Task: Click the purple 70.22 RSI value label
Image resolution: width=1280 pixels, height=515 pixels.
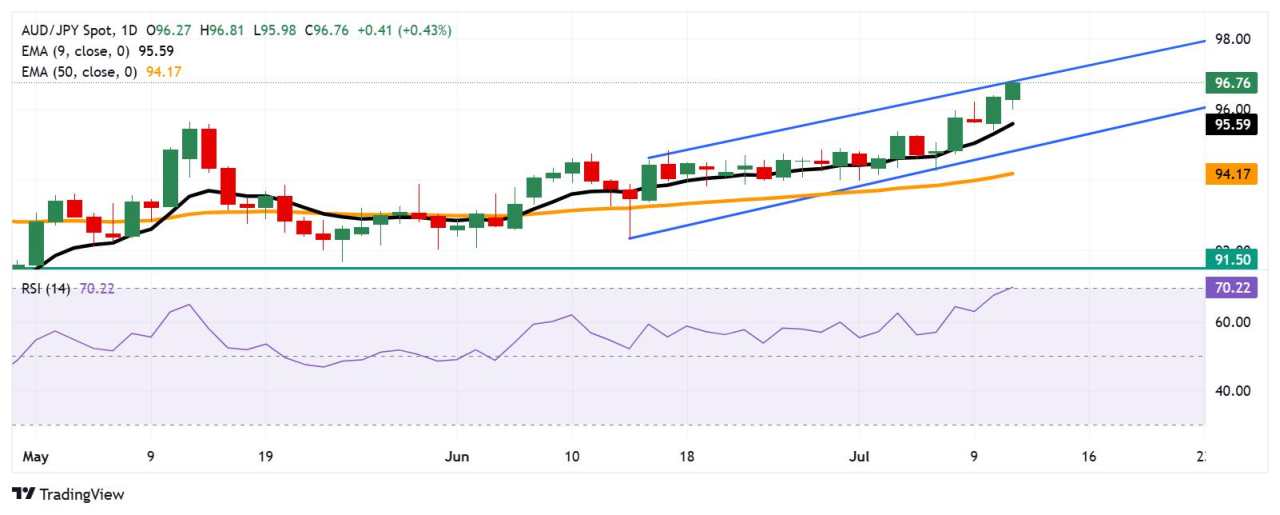Action: (1229, 288)
